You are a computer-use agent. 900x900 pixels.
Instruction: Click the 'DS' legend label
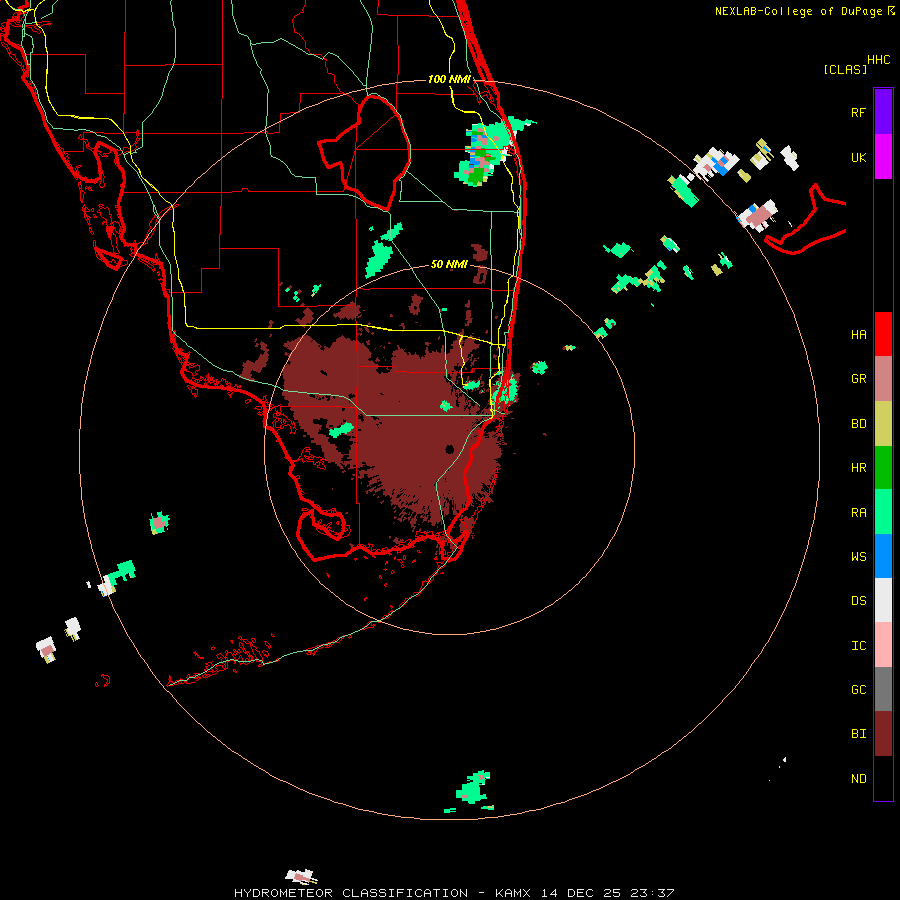(x=859, y=601)
